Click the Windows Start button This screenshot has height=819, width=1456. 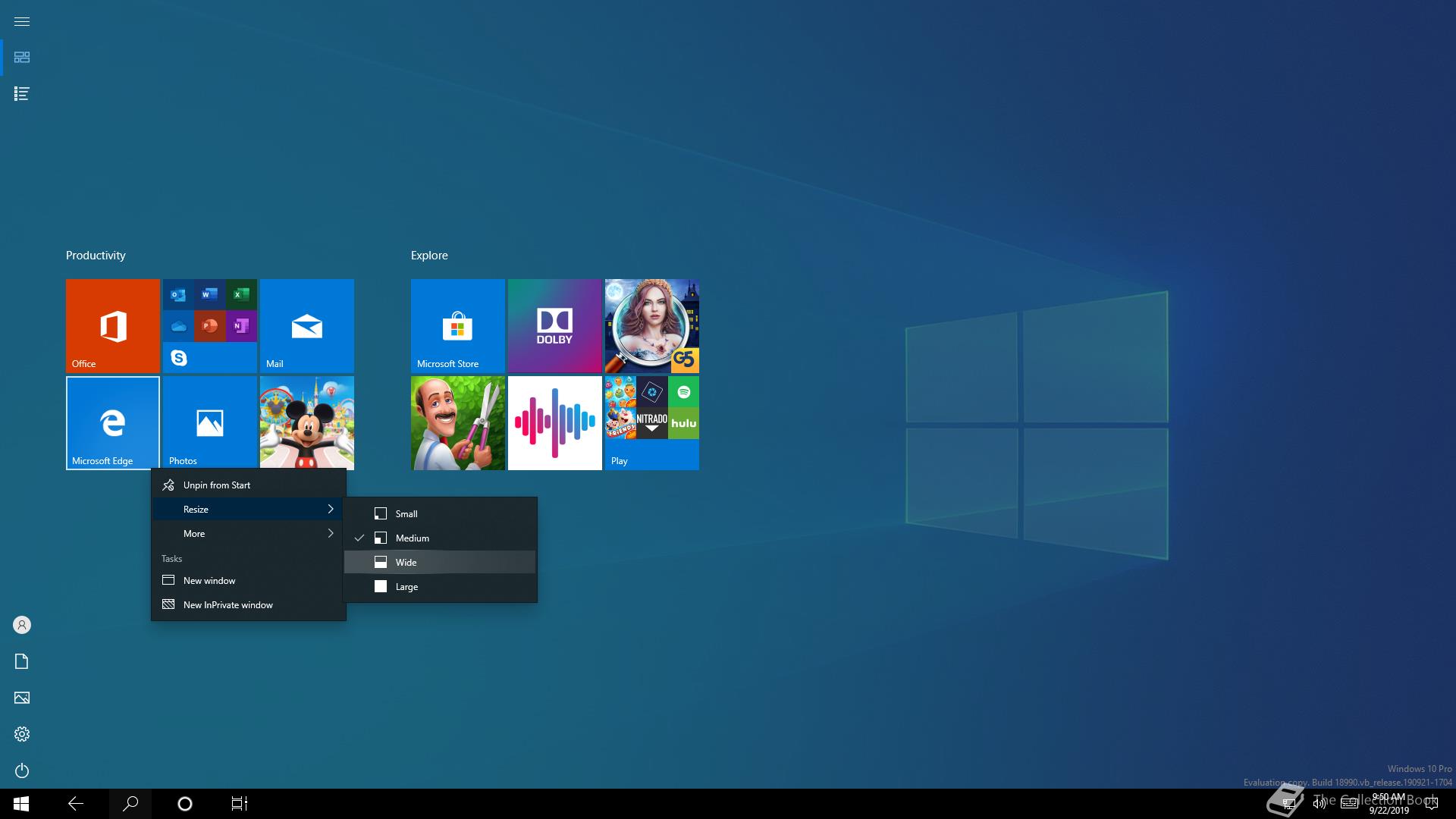click(21, 804)
